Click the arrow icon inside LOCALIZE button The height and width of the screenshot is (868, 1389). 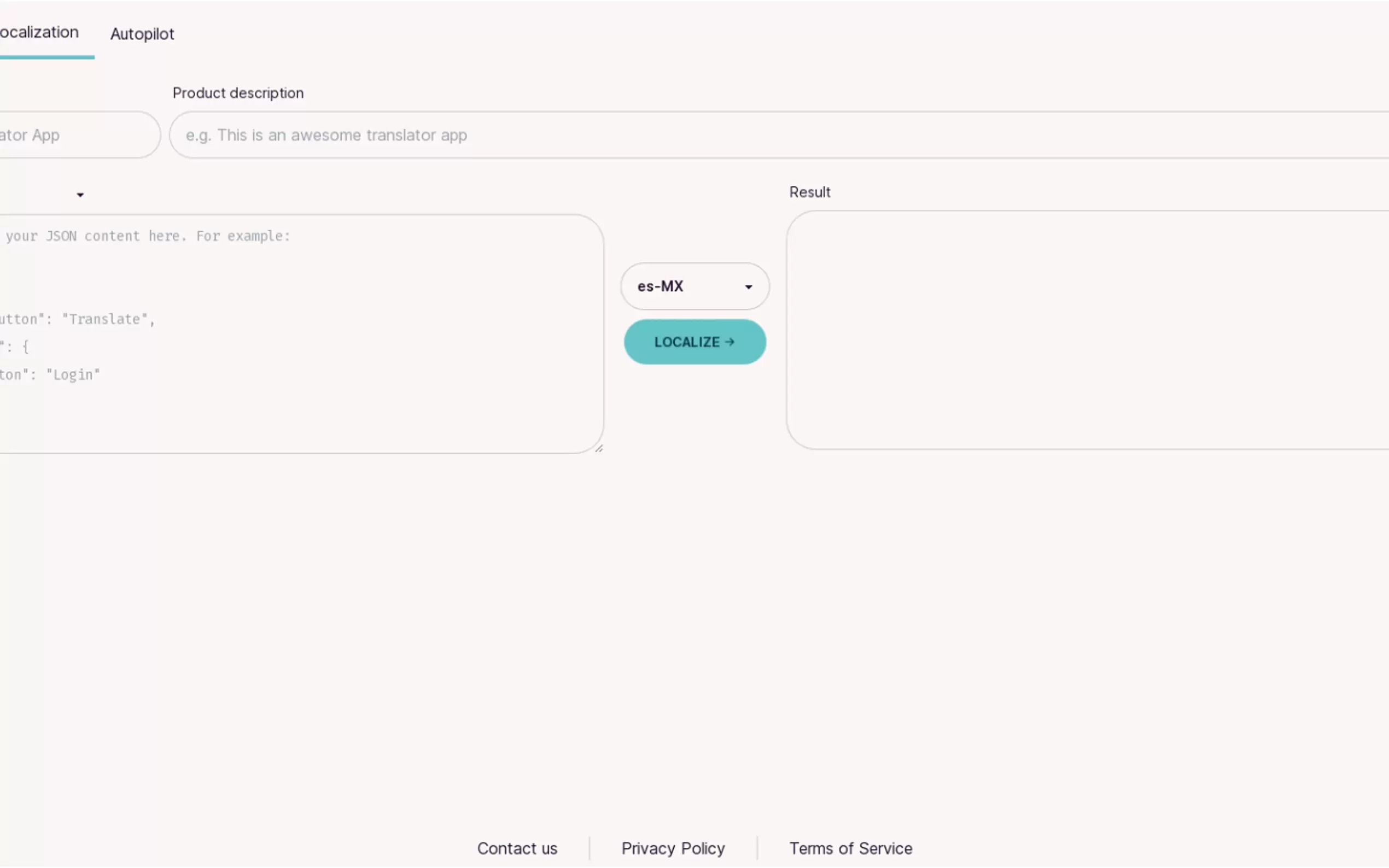pos(729,342)
